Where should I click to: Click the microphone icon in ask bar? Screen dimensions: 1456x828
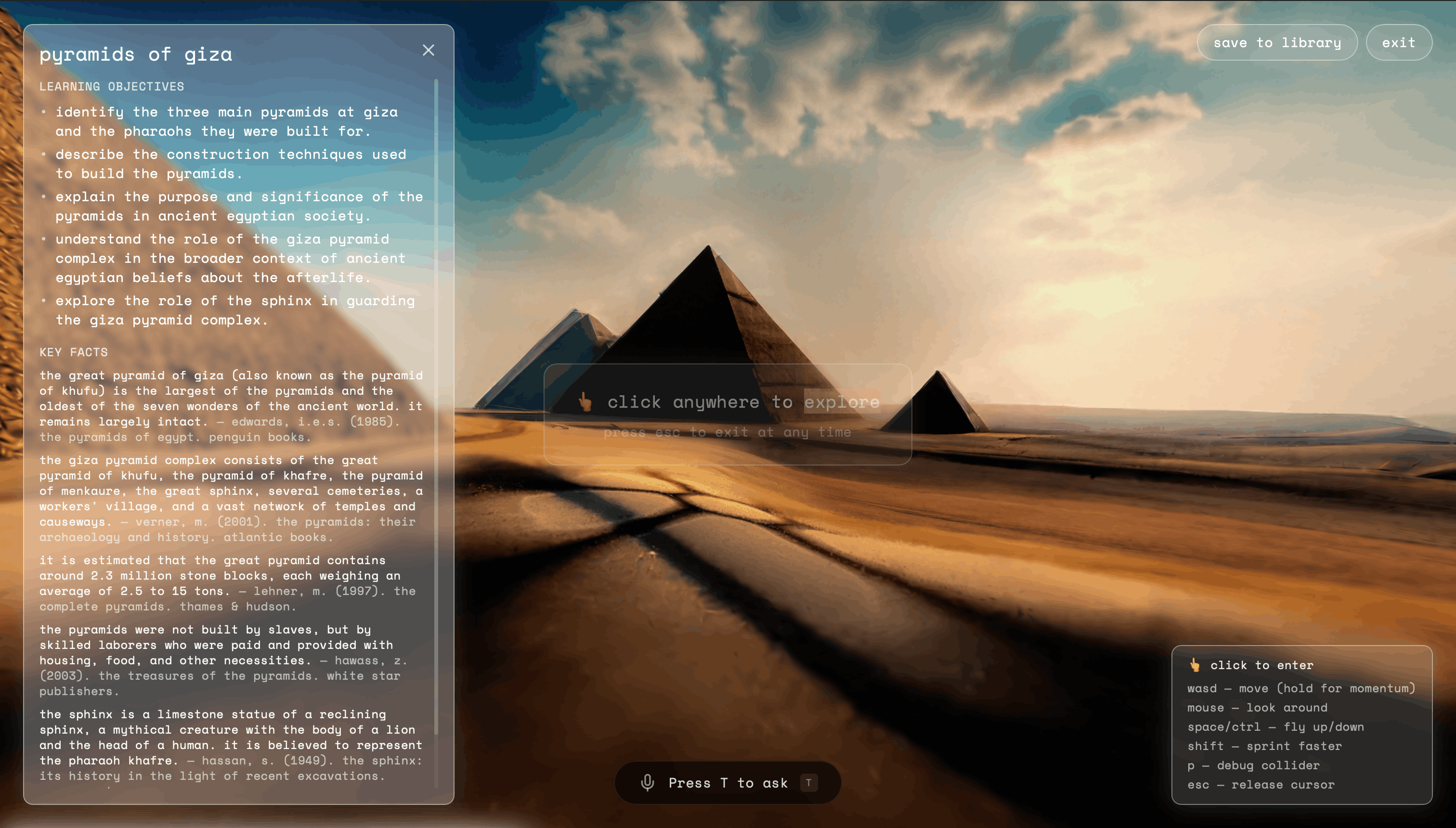tap(647, 782)
